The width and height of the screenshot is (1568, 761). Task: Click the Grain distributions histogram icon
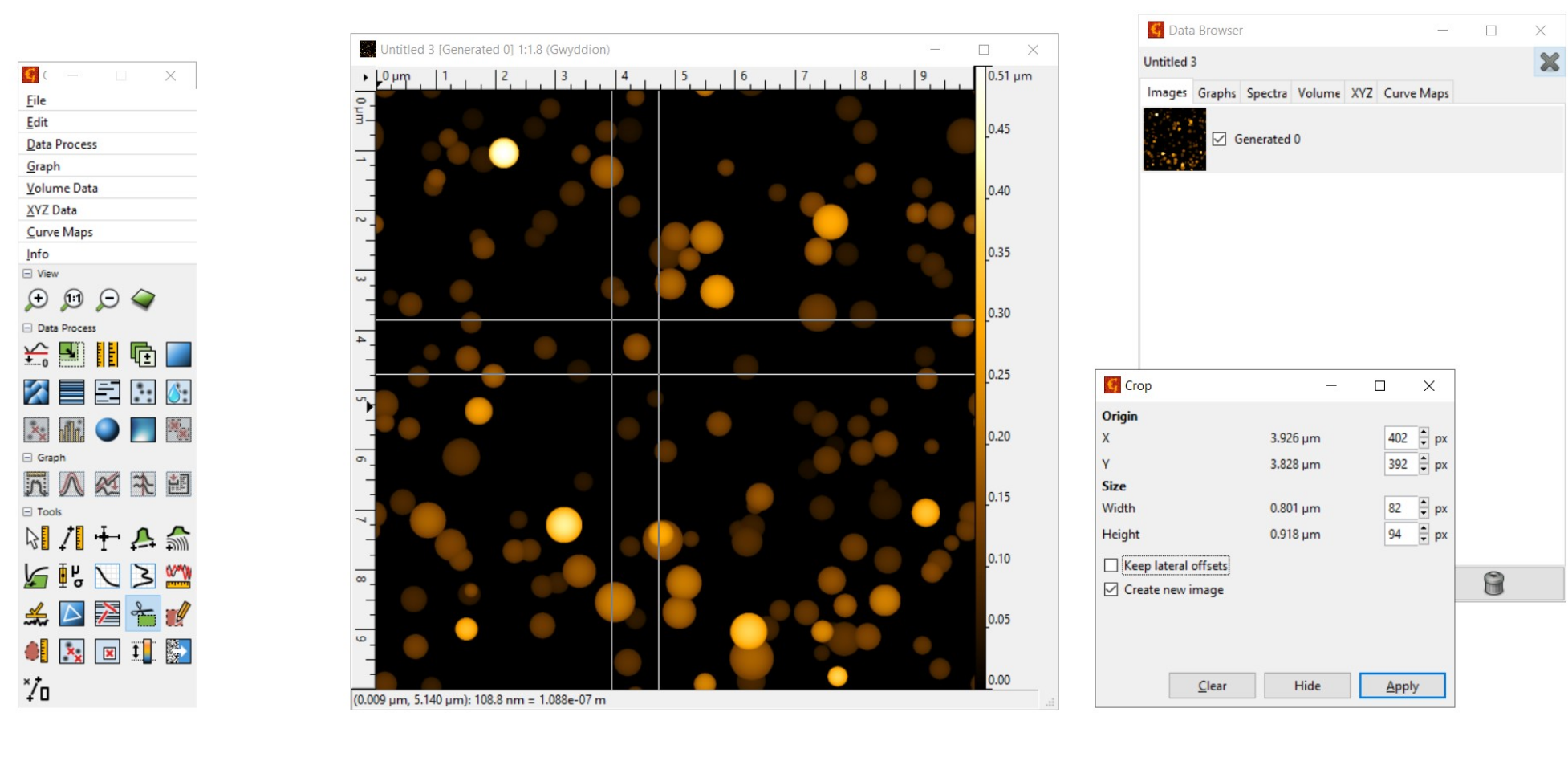[72, 429]
